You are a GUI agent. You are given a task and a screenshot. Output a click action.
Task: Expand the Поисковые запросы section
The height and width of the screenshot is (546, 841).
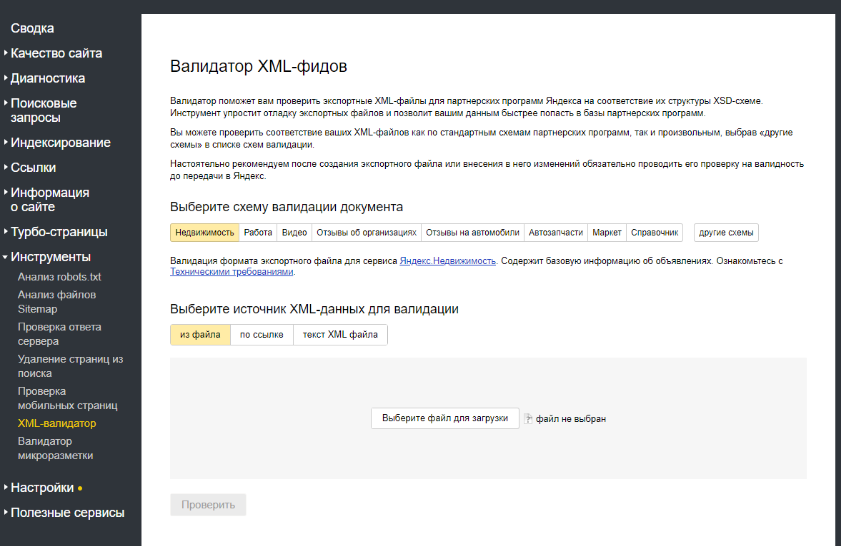43,110
